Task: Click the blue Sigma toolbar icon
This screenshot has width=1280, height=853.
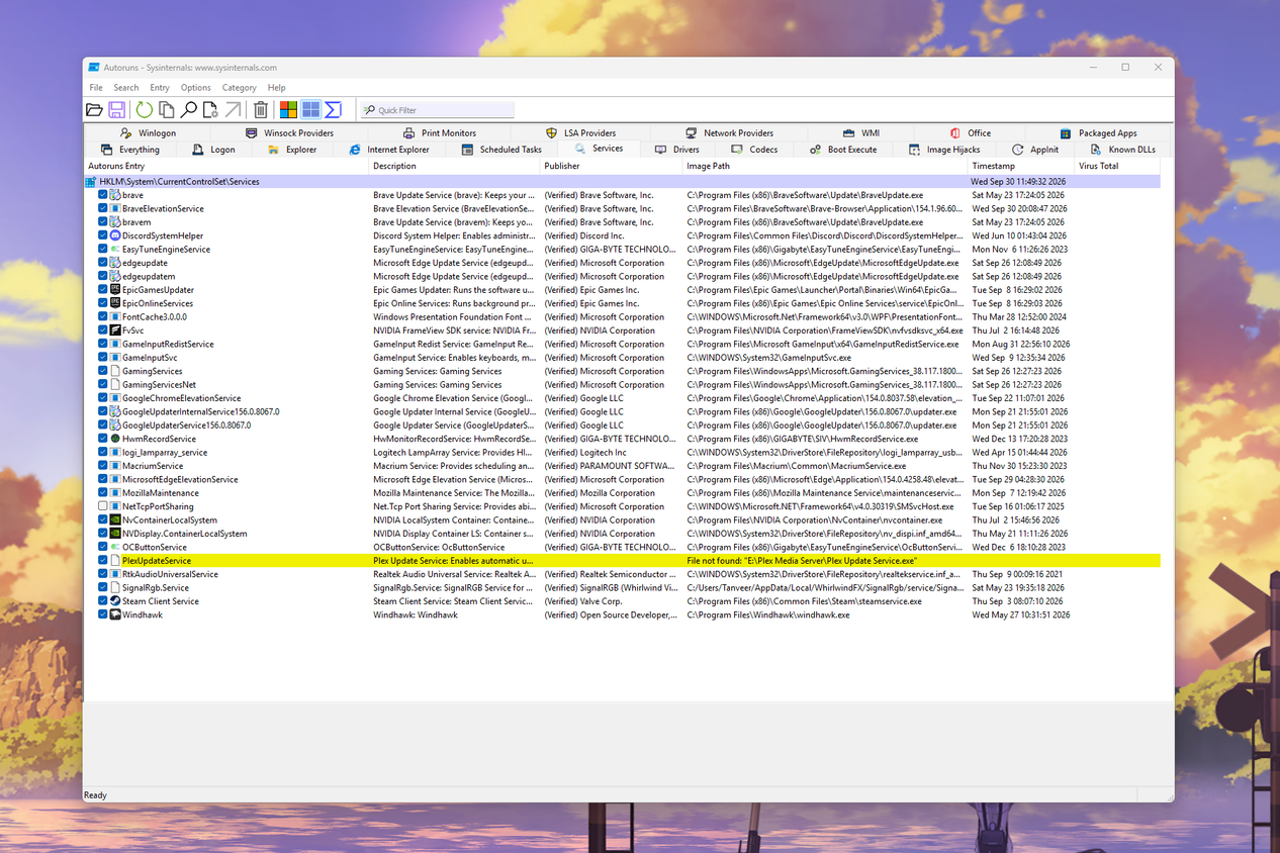Action: tap(333, 109)
